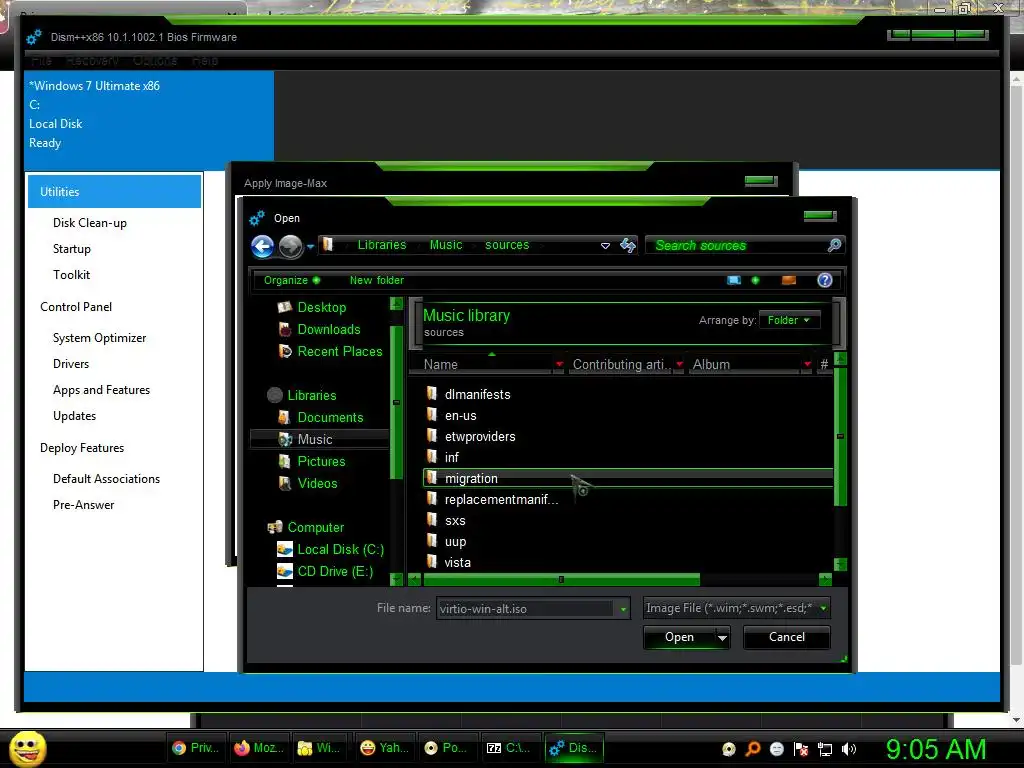Select Music in the address breadcrumb

click(x=446, y=245)
